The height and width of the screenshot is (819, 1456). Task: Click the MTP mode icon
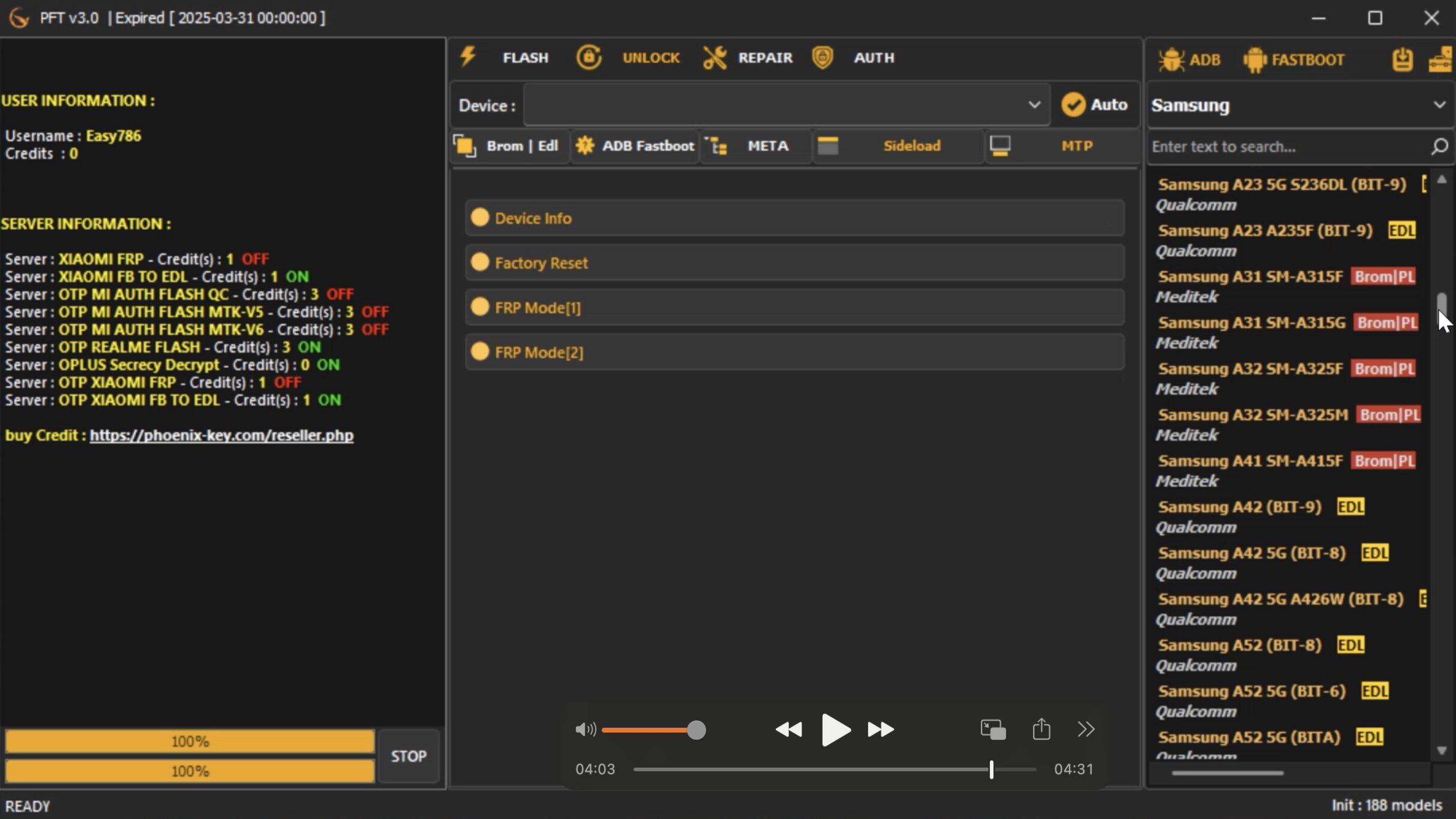(1001, 146)
